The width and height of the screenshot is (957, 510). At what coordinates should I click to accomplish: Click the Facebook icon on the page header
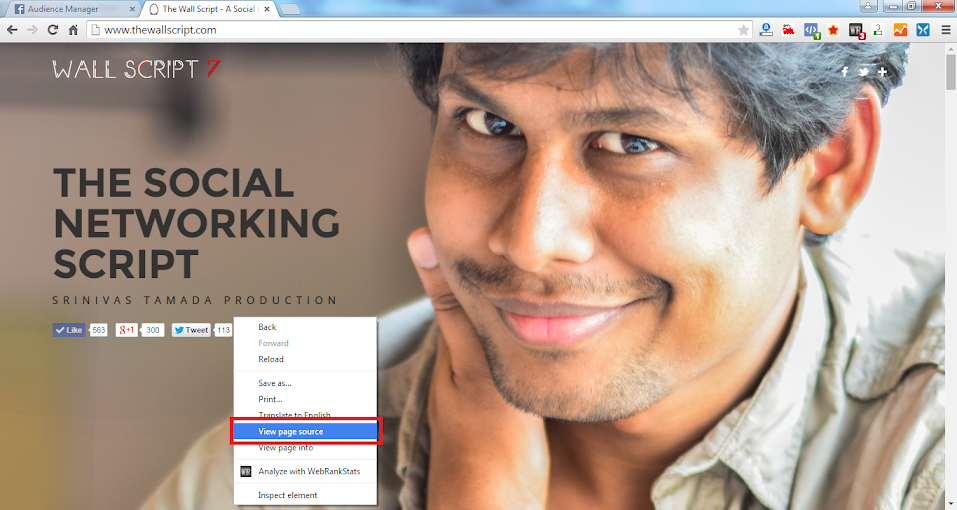[845, 72]
